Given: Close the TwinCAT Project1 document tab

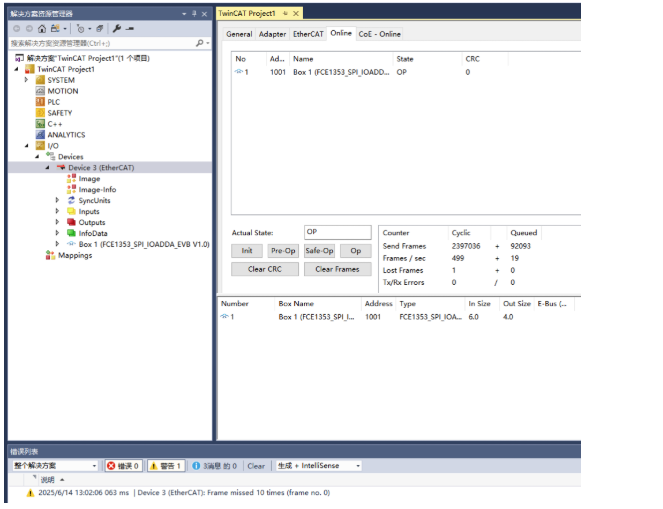Looking at the screenshot, I should 296,14.
